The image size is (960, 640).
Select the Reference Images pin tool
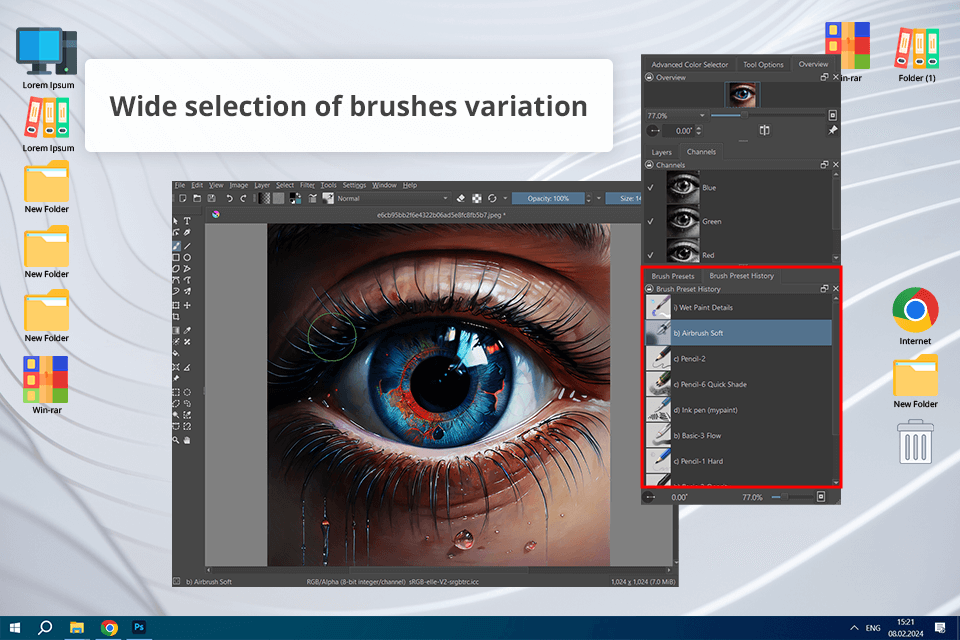pos(176,378)
